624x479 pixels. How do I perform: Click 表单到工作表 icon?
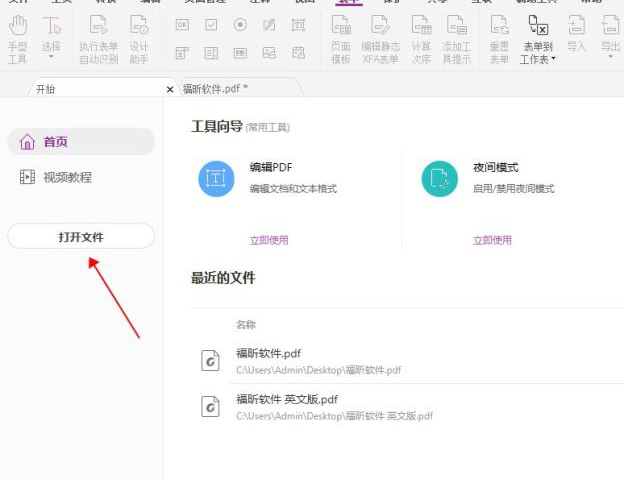(538, 25)
